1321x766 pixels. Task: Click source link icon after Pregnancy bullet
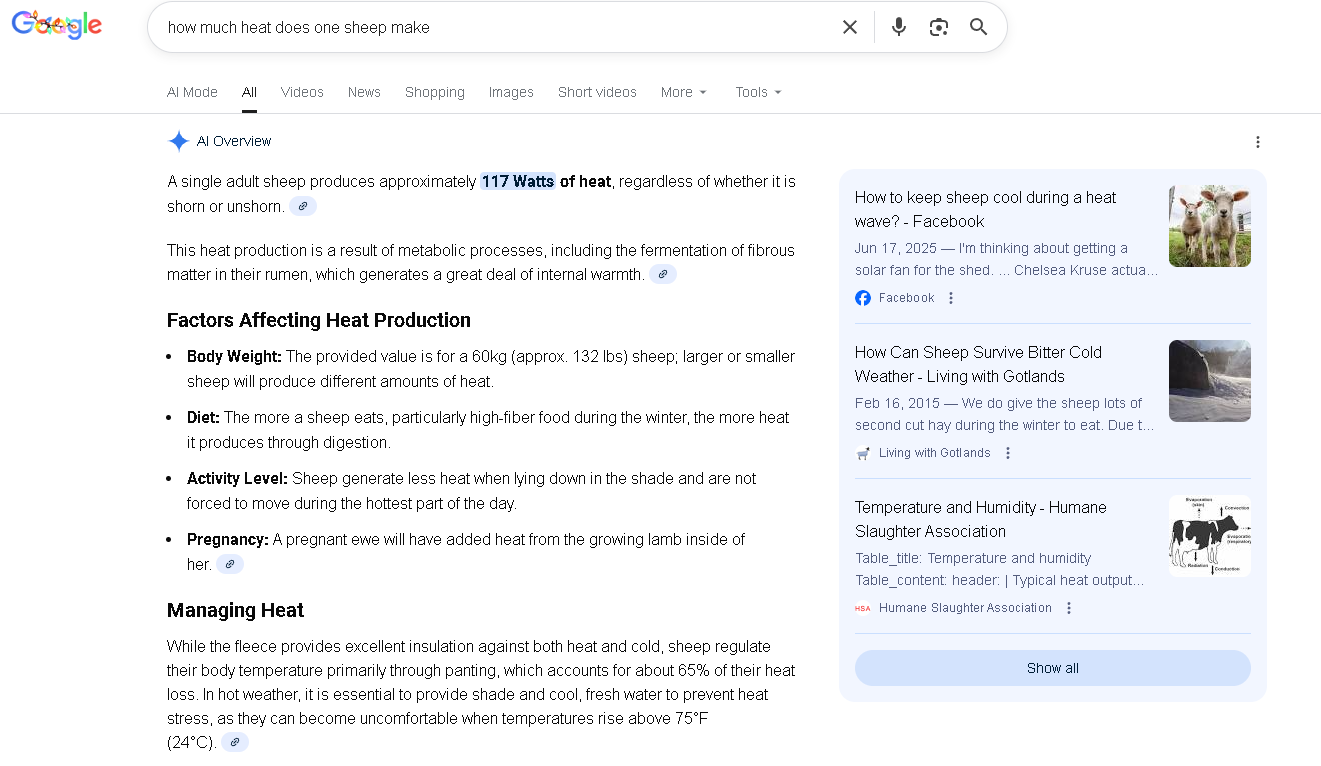click(x=230, y=564)
